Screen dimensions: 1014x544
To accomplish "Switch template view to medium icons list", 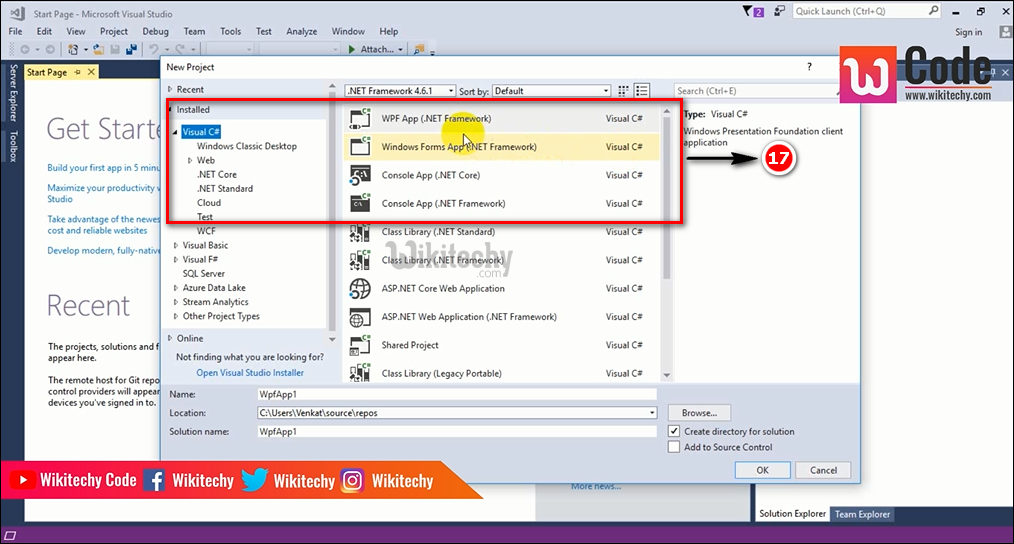I will [x=642, y=91].
